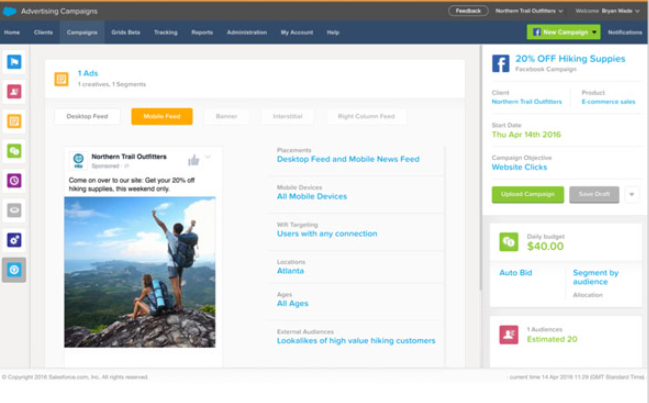The height and width of the screenshot is (403, 649).
Task: Edit Desktop Feed and Mobile News Feed placement
Action: [x=348, y=159]
